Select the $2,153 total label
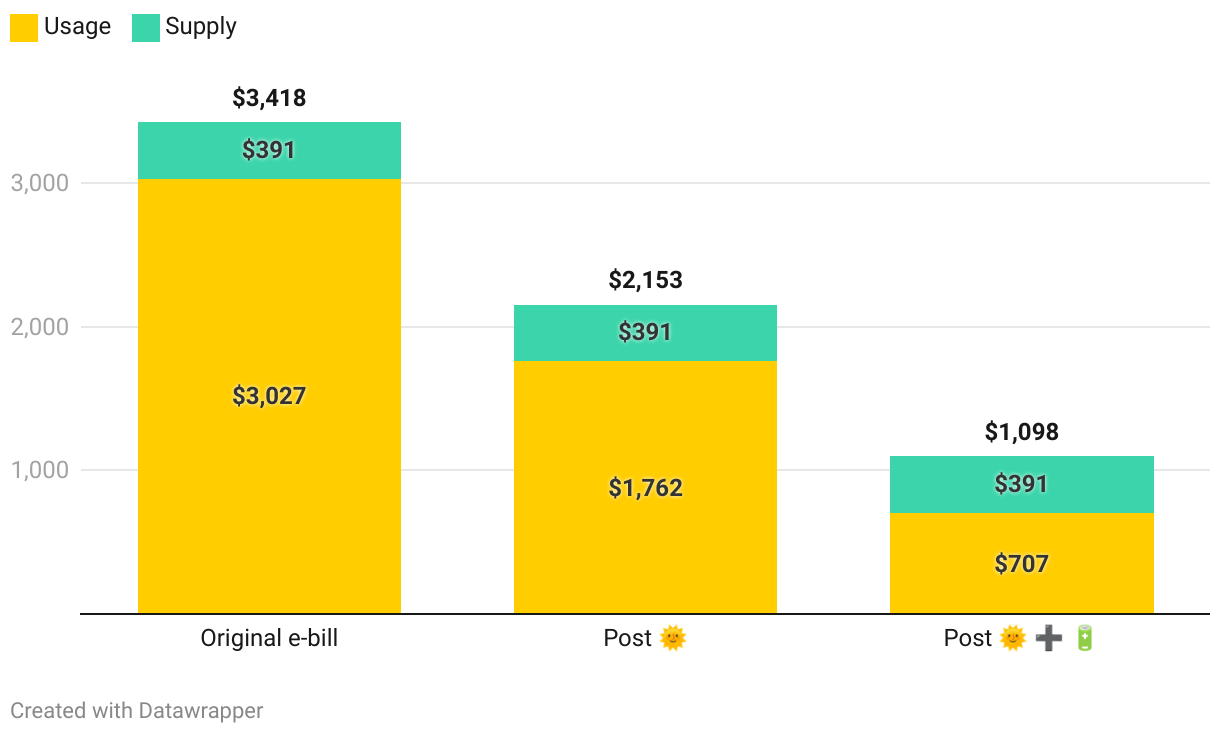The width and height of the screenshot is (1220, 736). 645,280
